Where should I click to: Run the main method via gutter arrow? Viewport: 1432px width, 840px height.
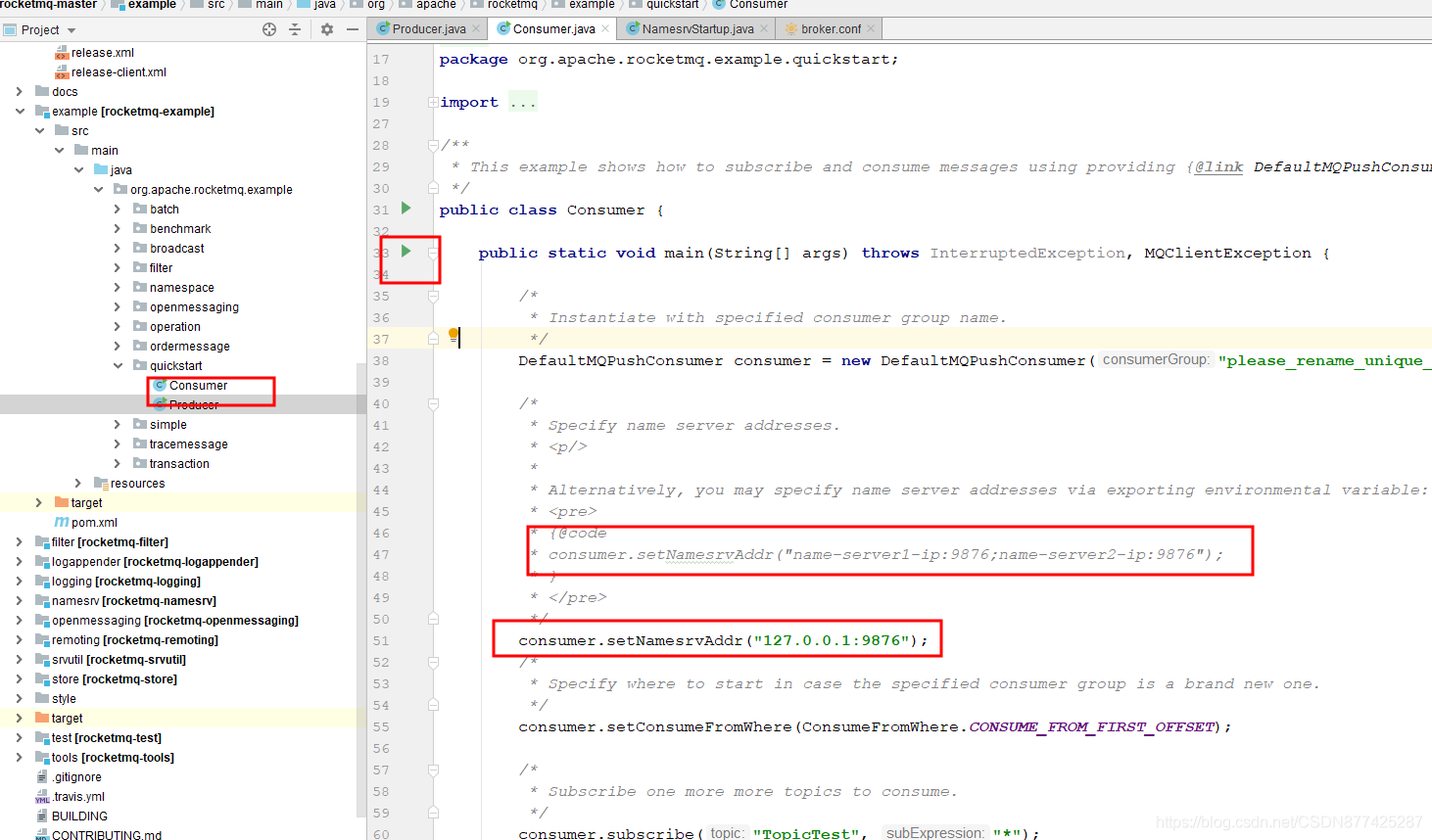pos(406,252)
